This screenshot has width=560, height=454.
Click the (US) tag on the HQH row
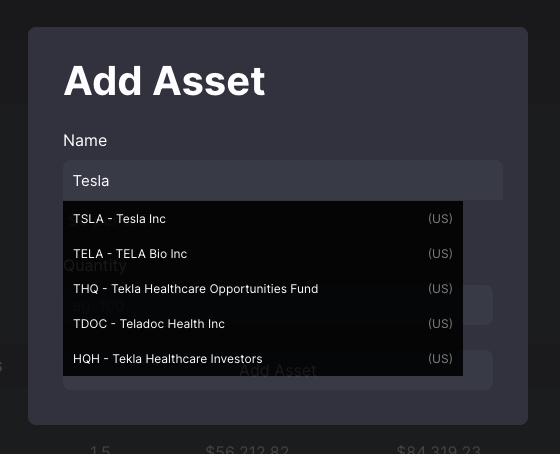pos(440,358)
